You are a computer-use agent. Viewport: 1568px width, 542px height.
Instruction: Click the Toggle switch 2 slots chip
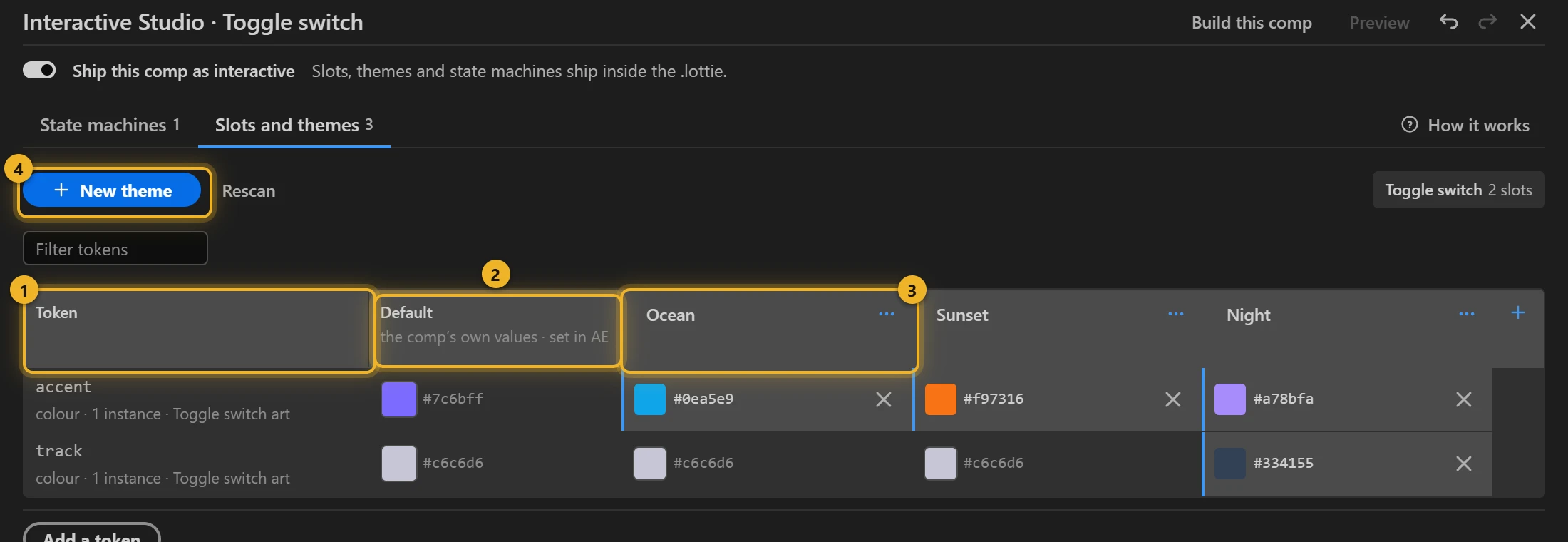(x=1458, y=190)
